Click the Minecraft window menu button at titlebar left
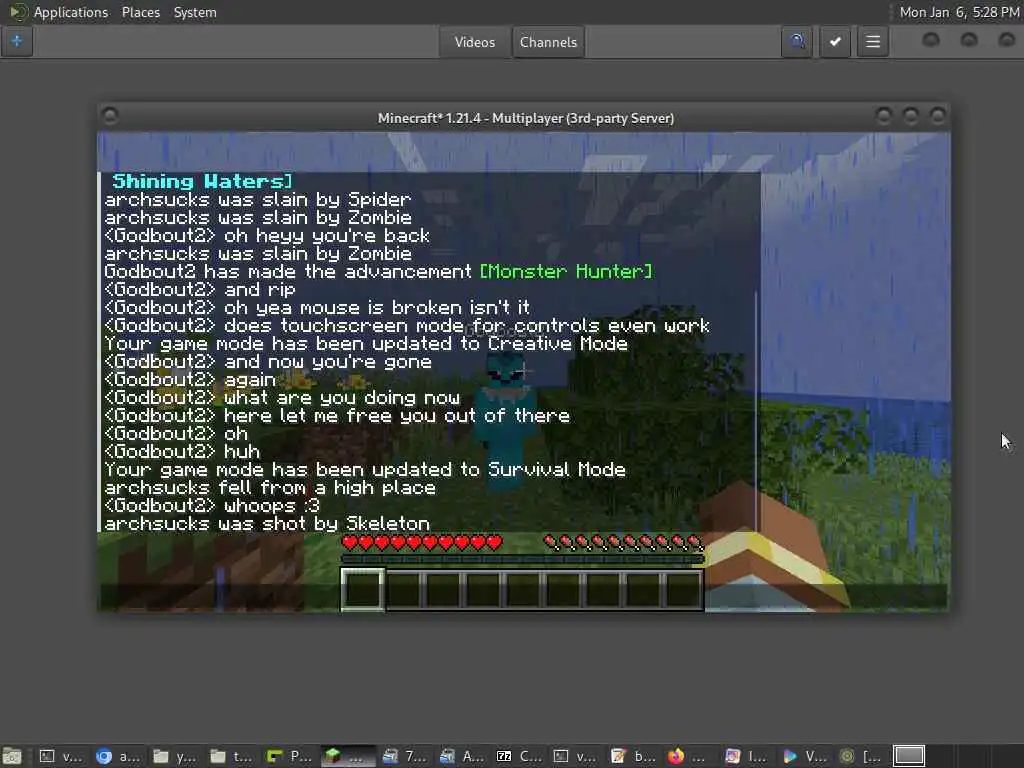The image size is (1024, 768). click(110, 116)
